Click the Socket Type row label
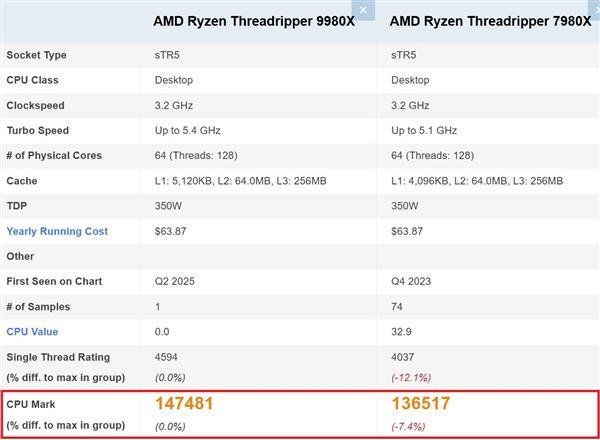Image resolution: width=600 pixels, height=440 pixels. pyautogui.click(x=37, y=54)
